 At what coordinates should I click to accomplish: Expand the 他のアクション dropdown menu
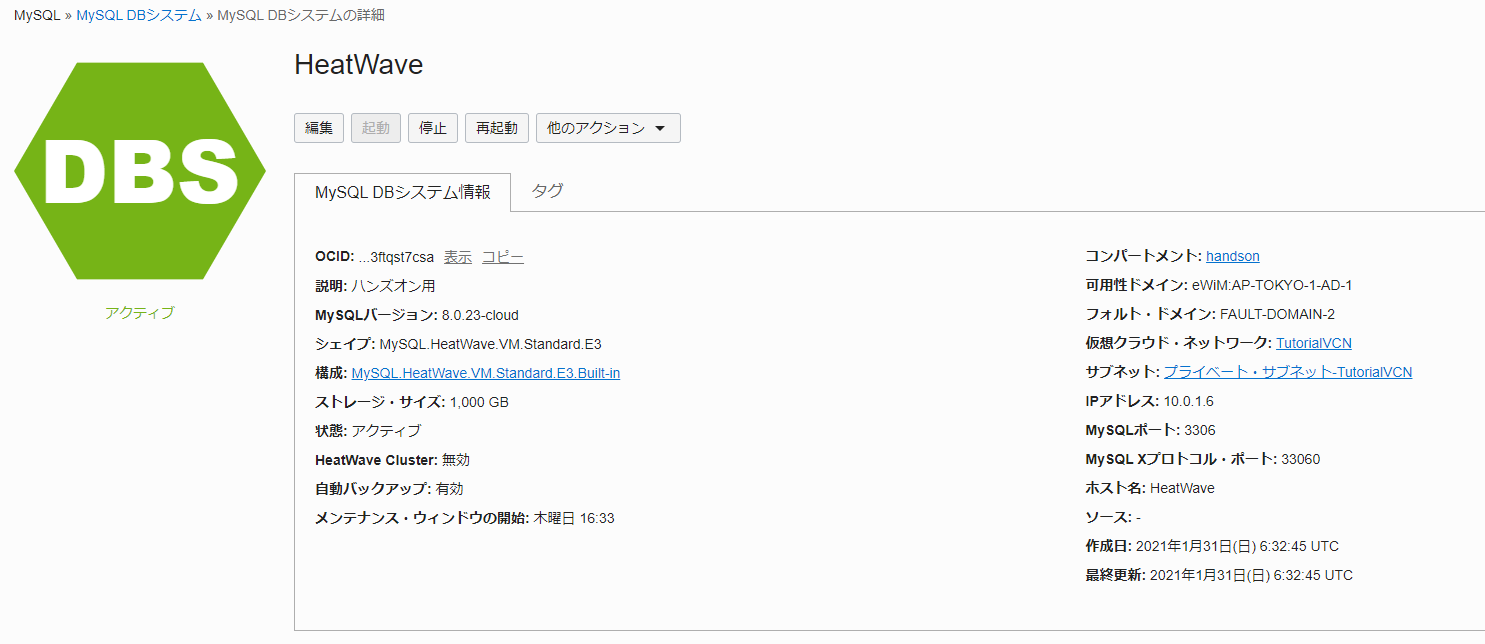click(607, 127)
